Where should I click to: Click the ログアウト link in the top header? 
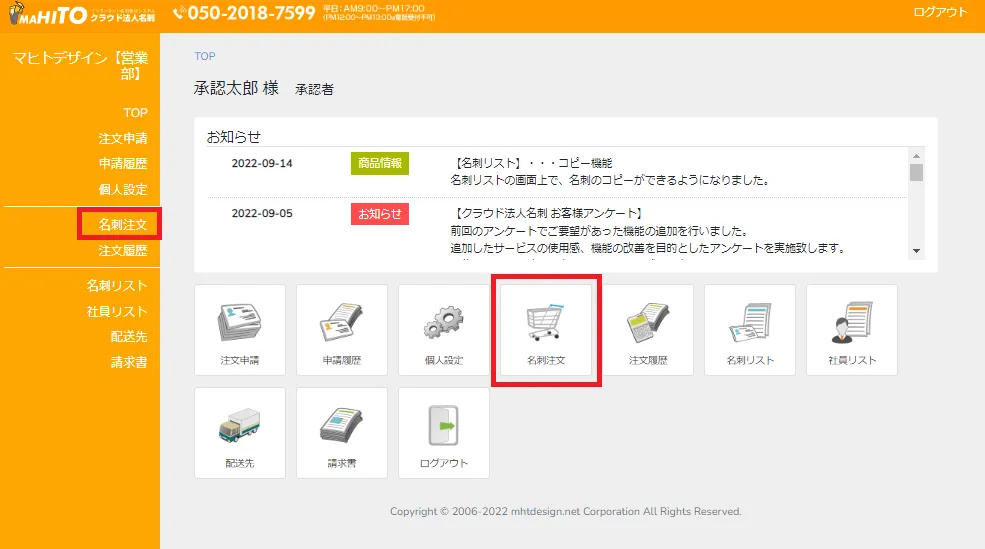point(940,12)
